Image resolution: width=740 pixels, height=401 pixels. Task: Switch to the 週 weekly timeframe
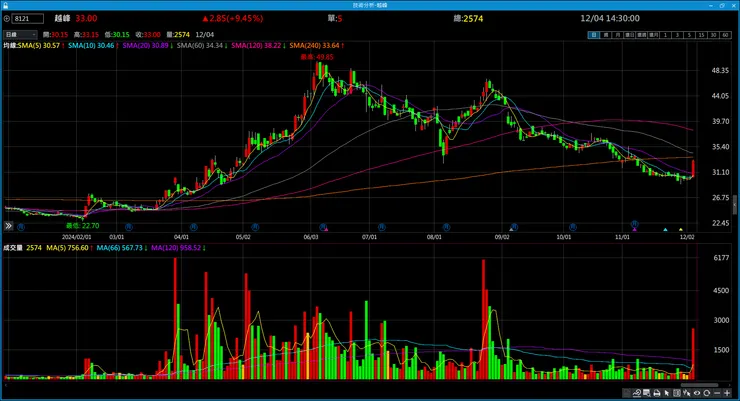coord(605,35)
